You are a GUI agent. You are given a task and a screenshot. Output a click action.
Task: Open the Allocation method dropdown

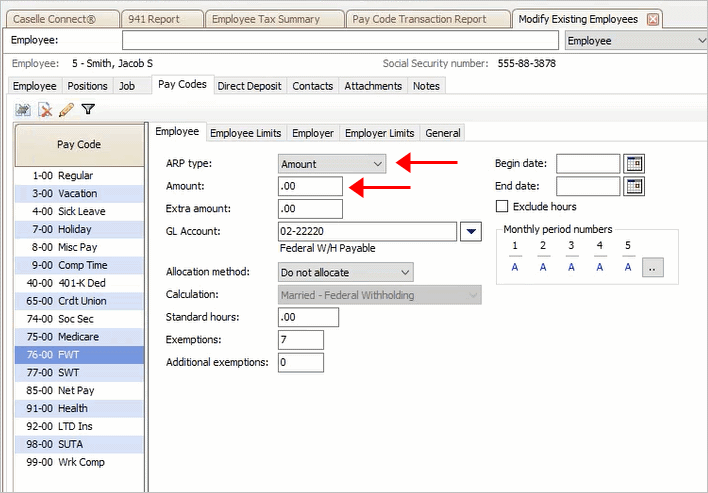coord(345,272)
